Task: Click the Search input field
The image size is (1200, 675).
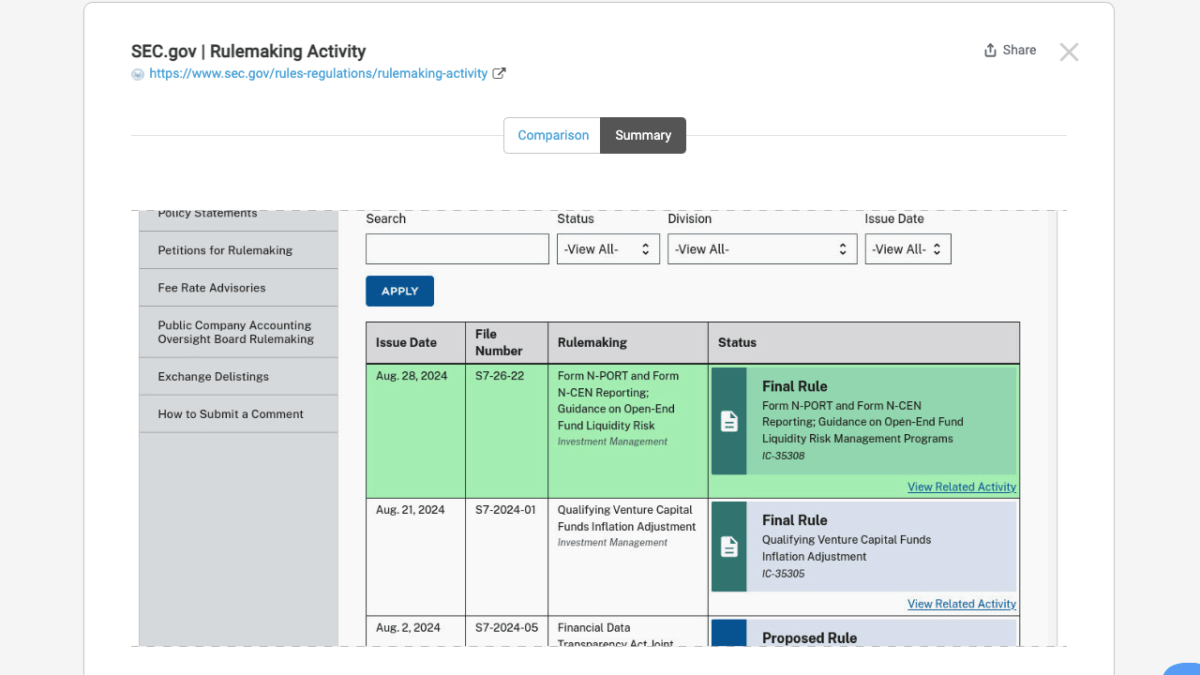Action: [457, 249]
